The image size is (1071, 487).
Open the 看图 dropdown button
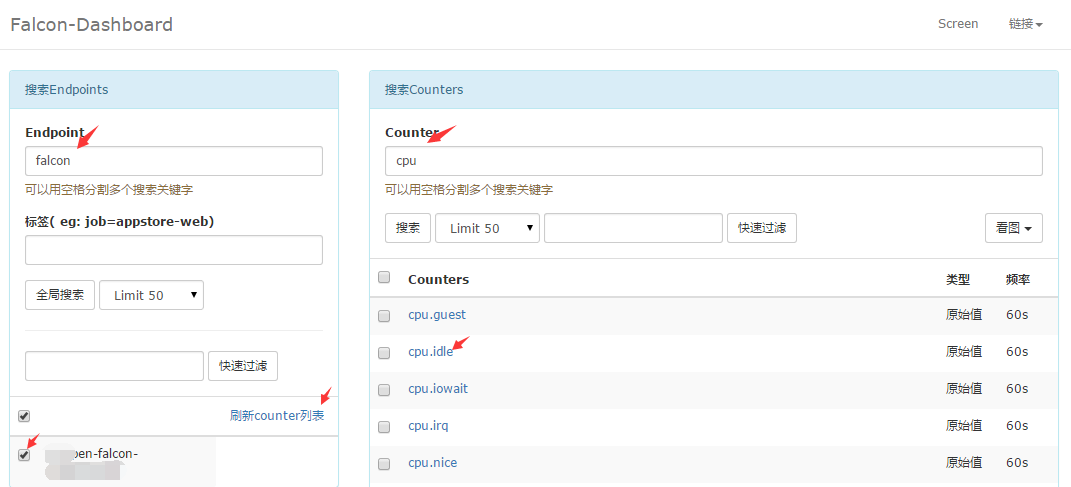1013,228
